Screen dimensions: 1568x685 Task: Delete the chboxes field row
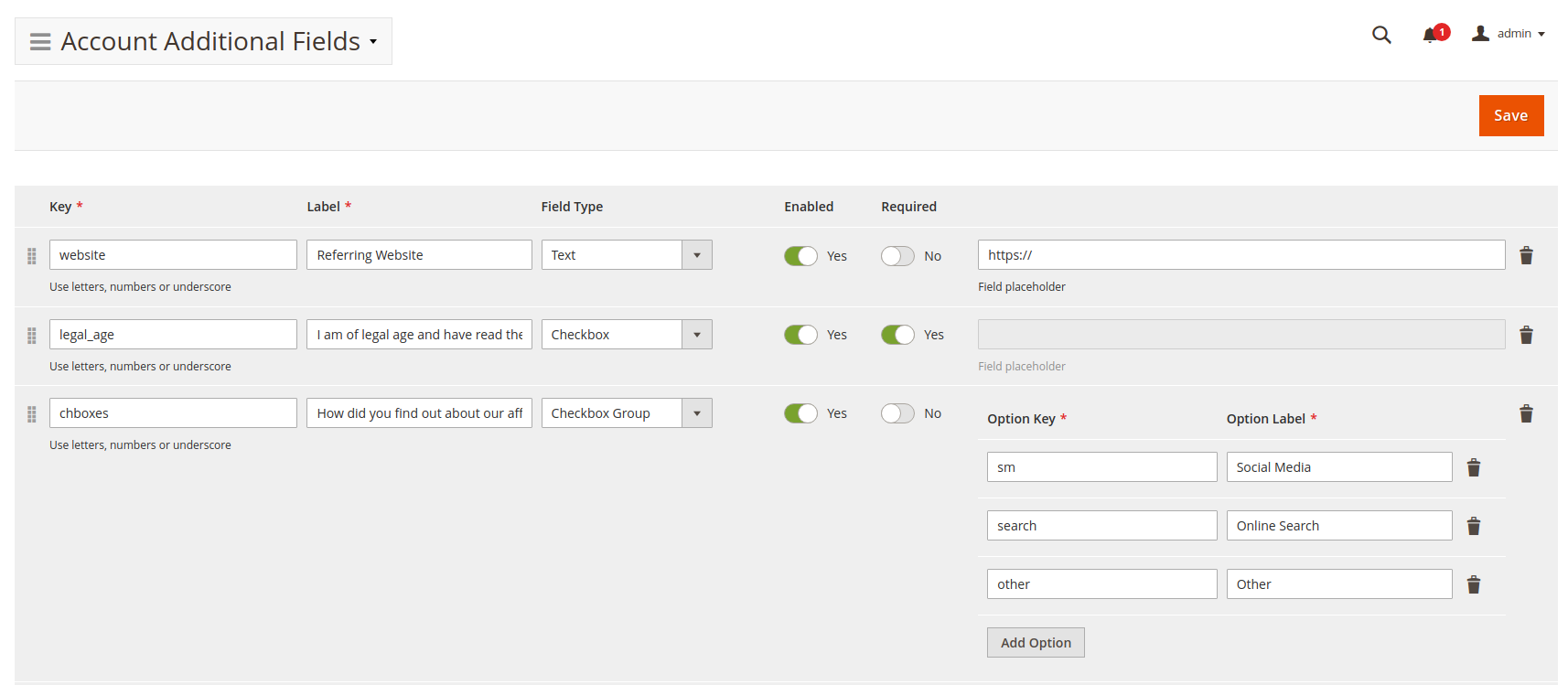(1526, 413)
